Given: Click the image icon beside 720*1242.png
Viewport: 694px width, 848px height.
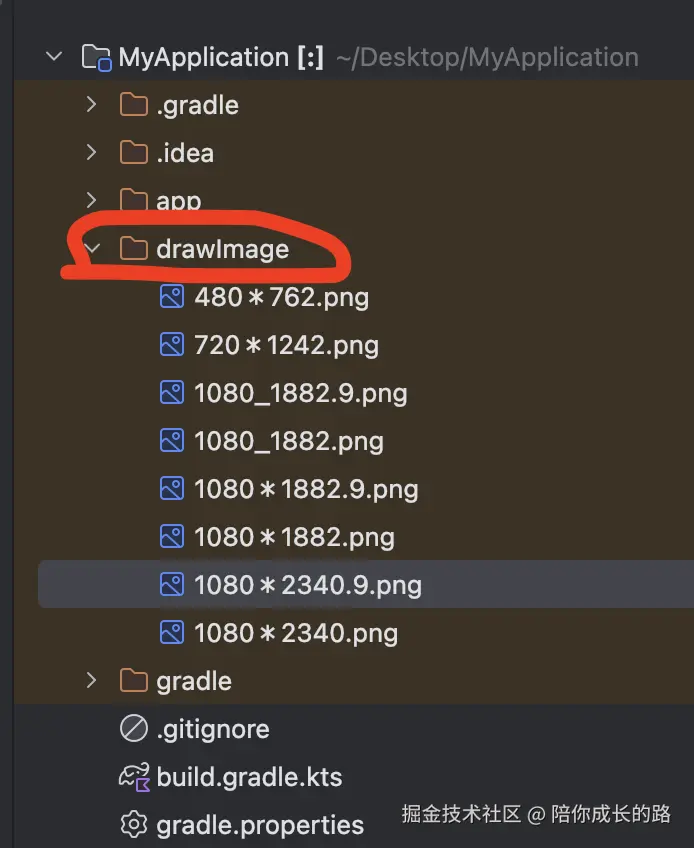Looking at the screenshot, I should [172, 345].
